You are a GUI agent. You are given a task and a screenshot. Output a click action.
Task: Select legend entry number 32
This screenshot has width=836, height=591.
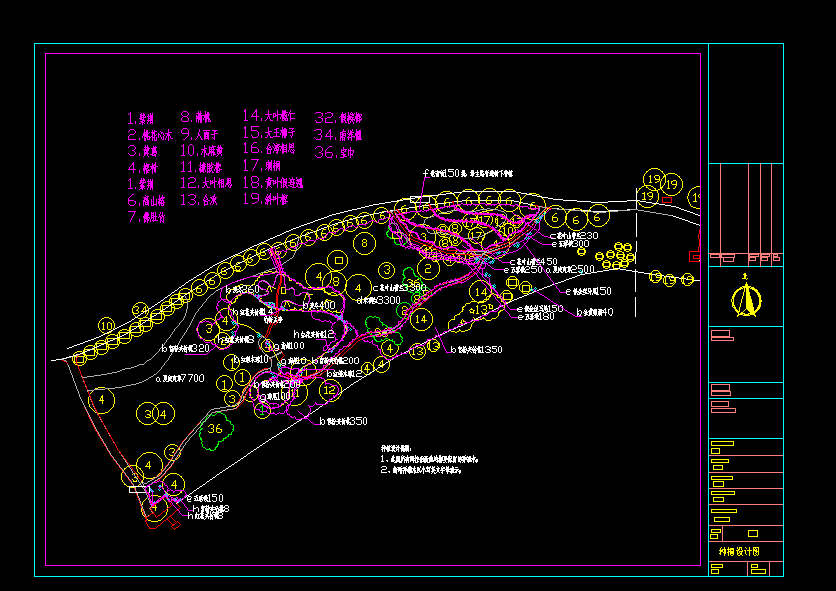(339, 118)
